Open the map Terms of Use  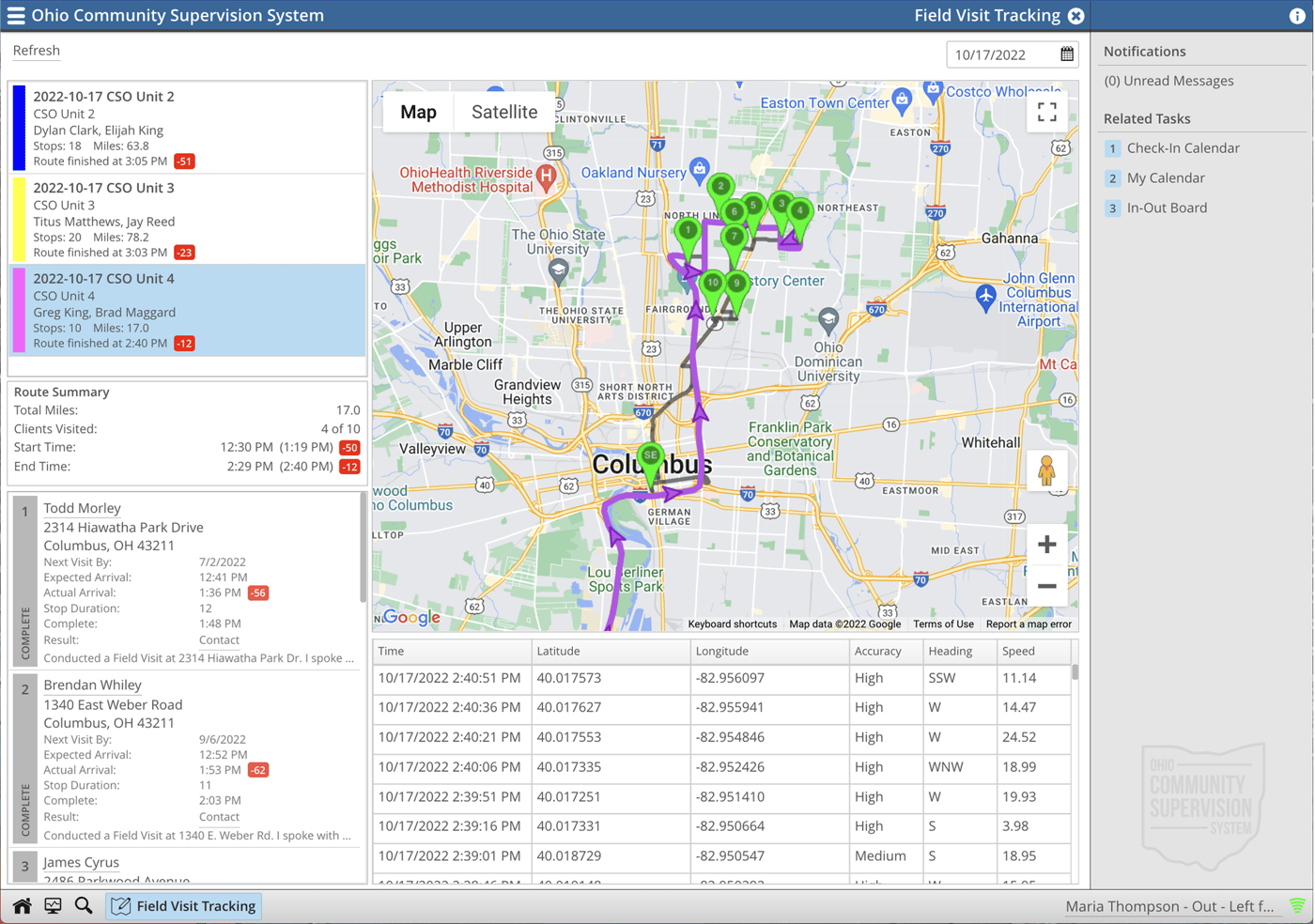[943, 624]
